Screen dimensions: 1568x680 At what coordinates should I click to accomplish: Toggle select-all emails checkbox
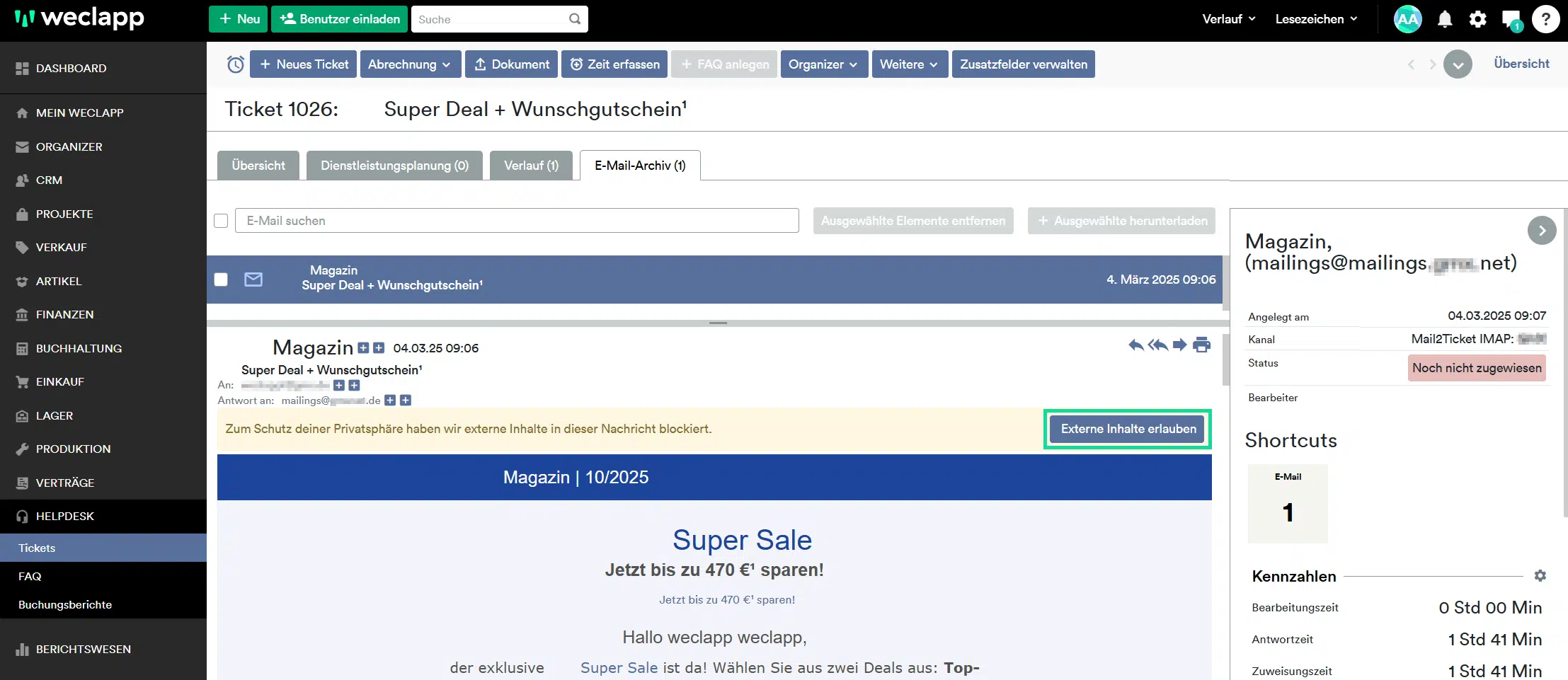pyautogui.click(x=221, y=221)
